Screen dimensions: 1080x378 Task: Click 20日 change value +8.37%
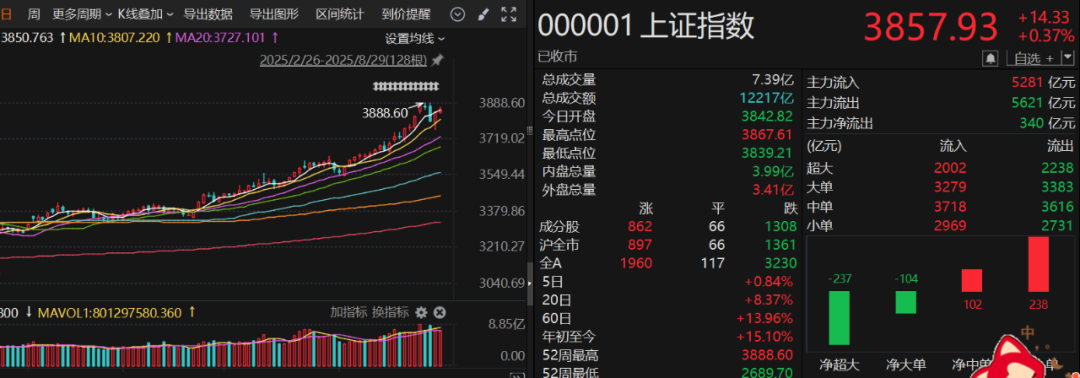(x=769, y=300)
